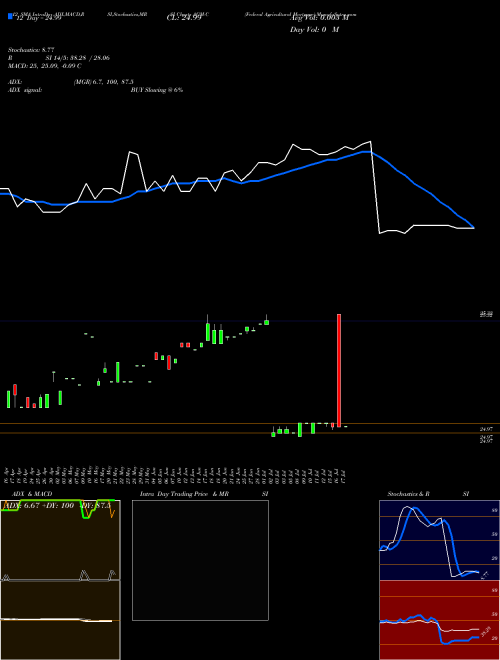The image size is (500, 660).
Task: Click the 'CL: 24.99' closing price label
Action: point(184,18)
